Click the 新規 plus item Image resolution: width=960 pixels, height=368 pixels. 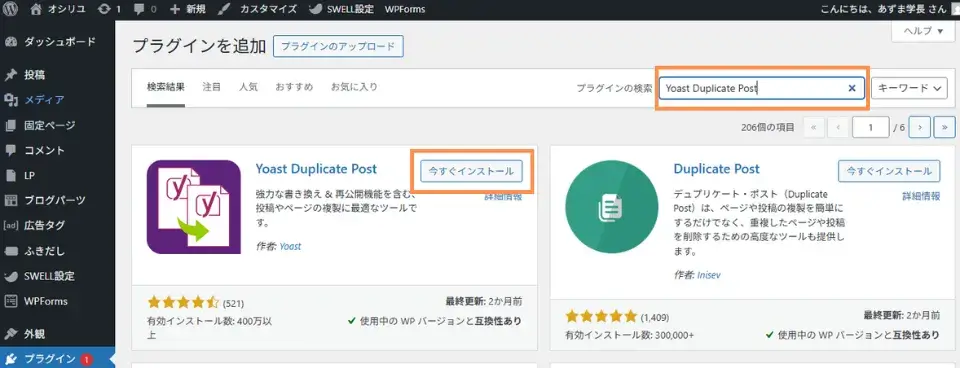coord(189,9)
